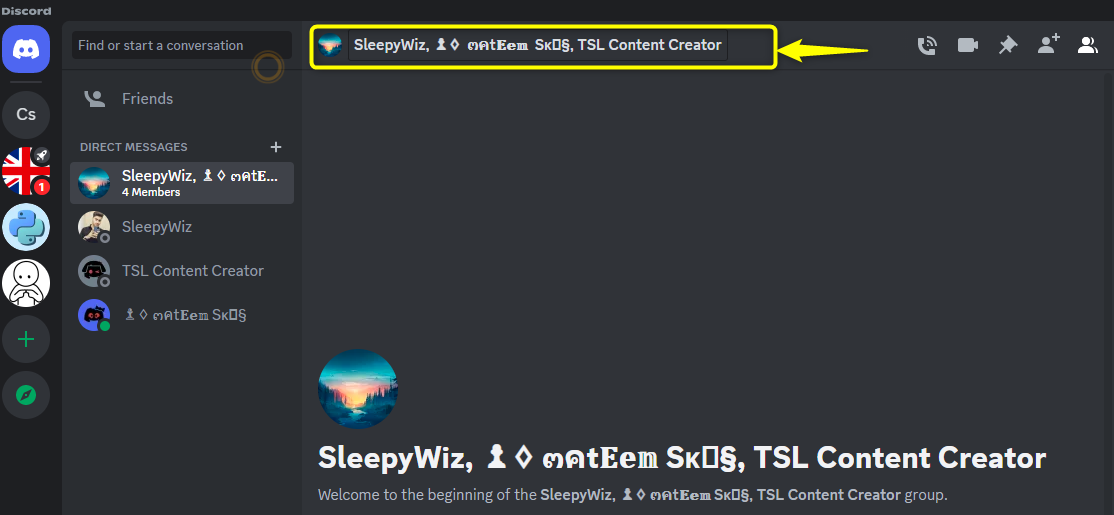Add a server with the plus button
Viewport: 1114px width, 515px height.
(x=26, y=340)
